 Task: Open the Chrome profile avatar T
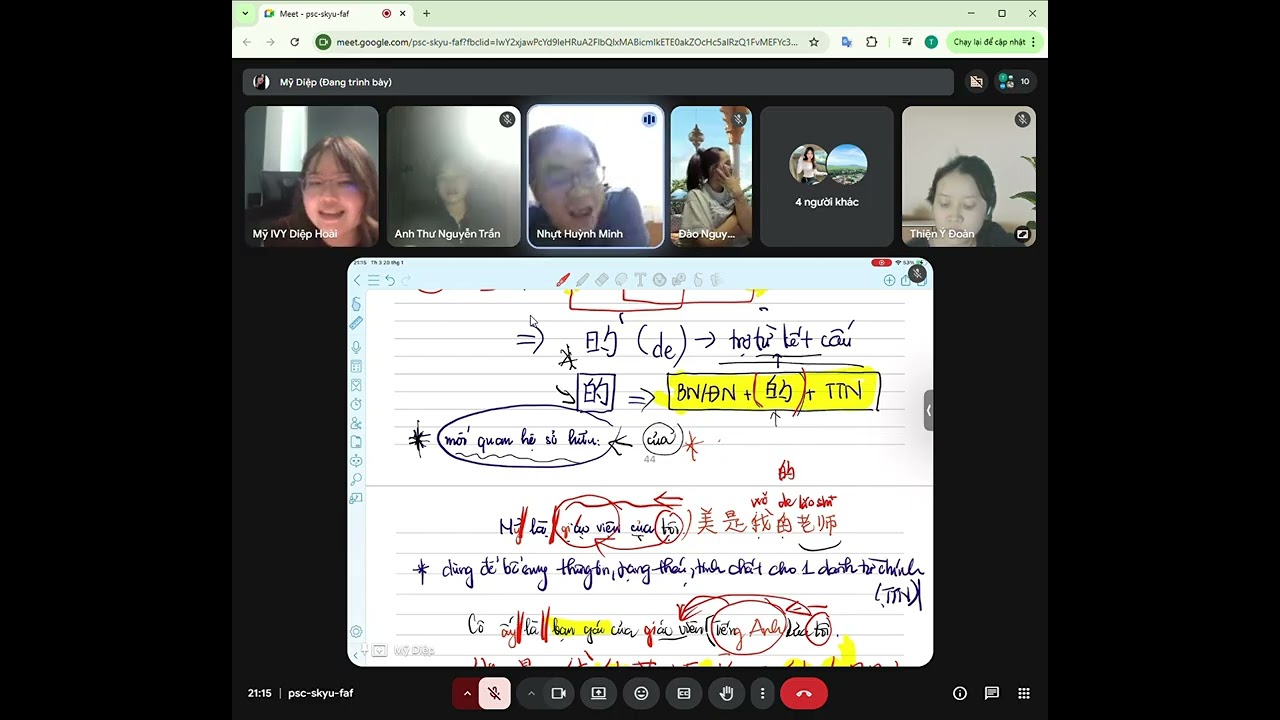click(931, 42)
